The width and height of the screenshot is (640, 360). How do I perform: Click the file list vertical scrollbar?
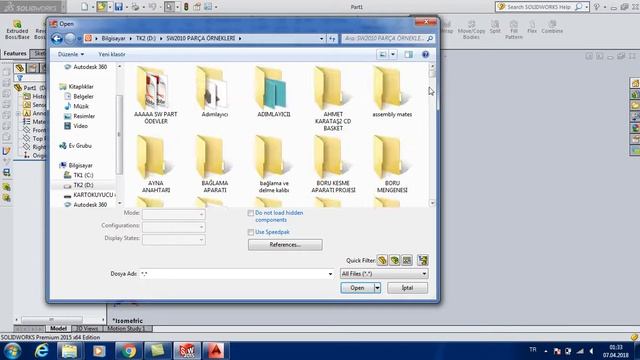(x=432, y=135)
